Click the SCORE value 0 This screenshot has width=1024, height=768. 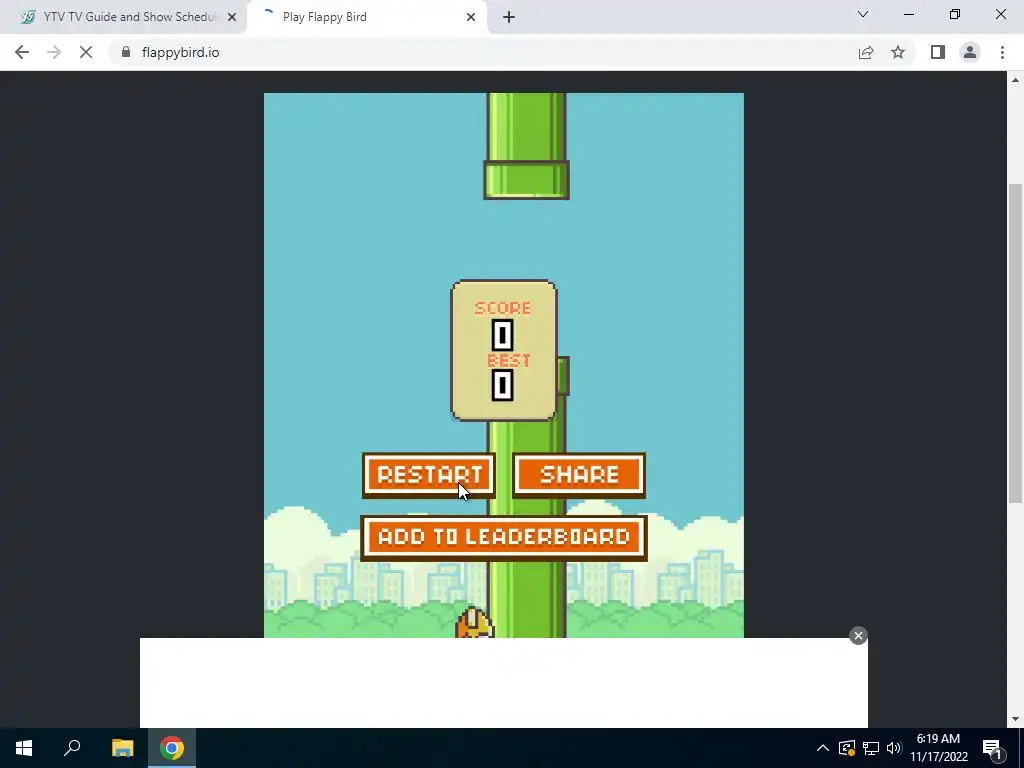click(502, 335)
